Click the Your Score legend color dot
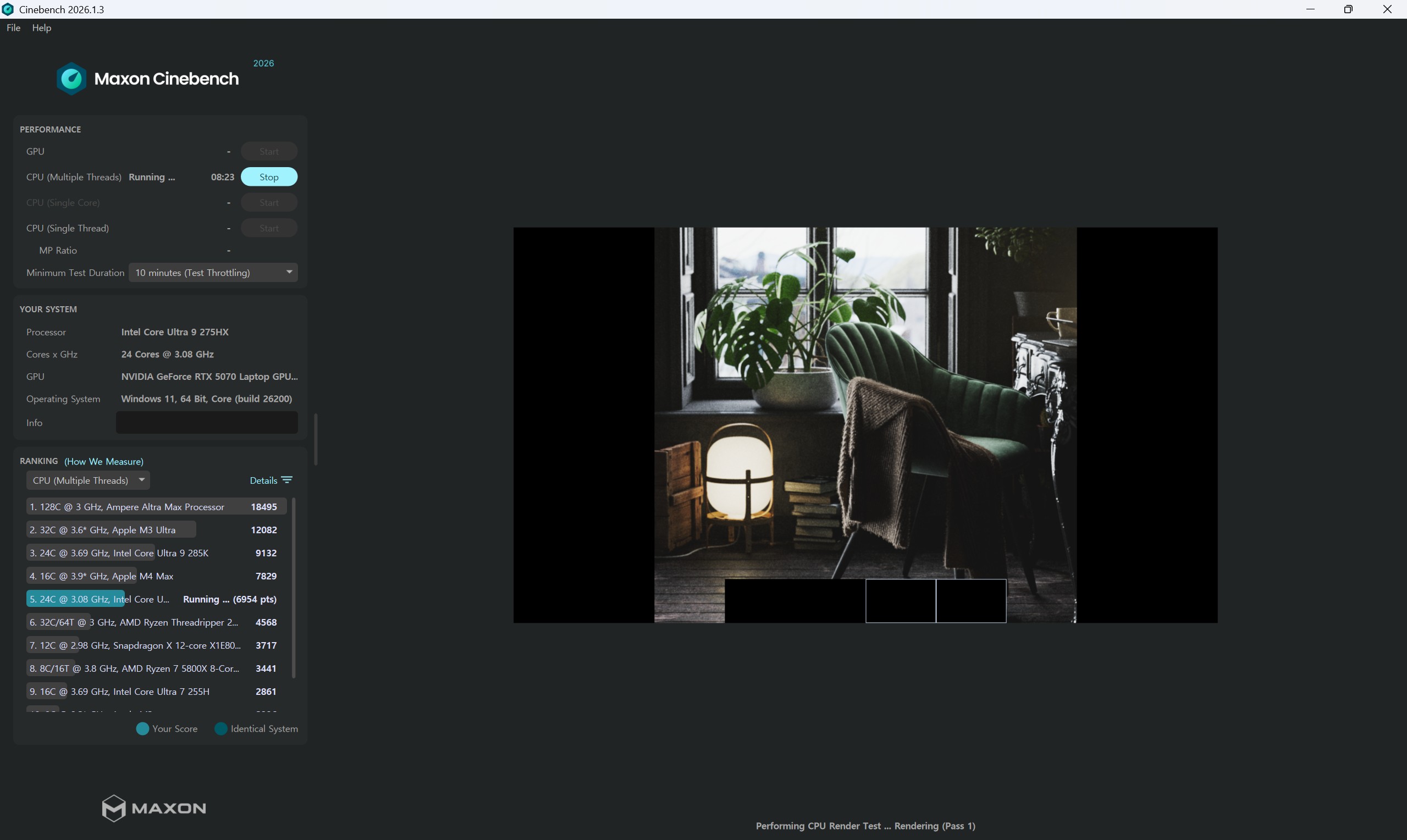Viewport: 1407px width, 840px height. tap(142, 728)
